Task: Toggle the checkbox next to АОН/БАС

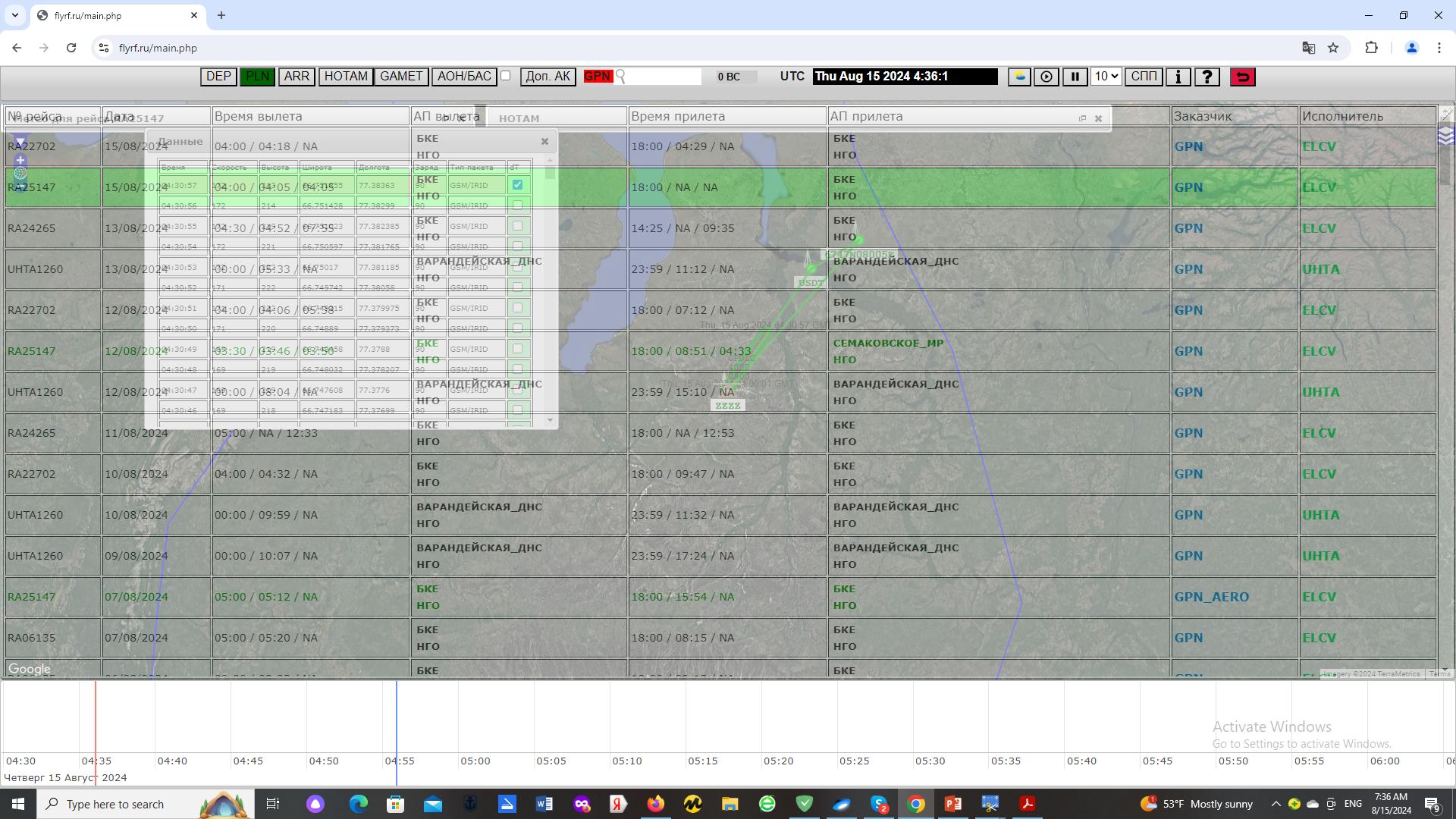Action: click(506, 76)
